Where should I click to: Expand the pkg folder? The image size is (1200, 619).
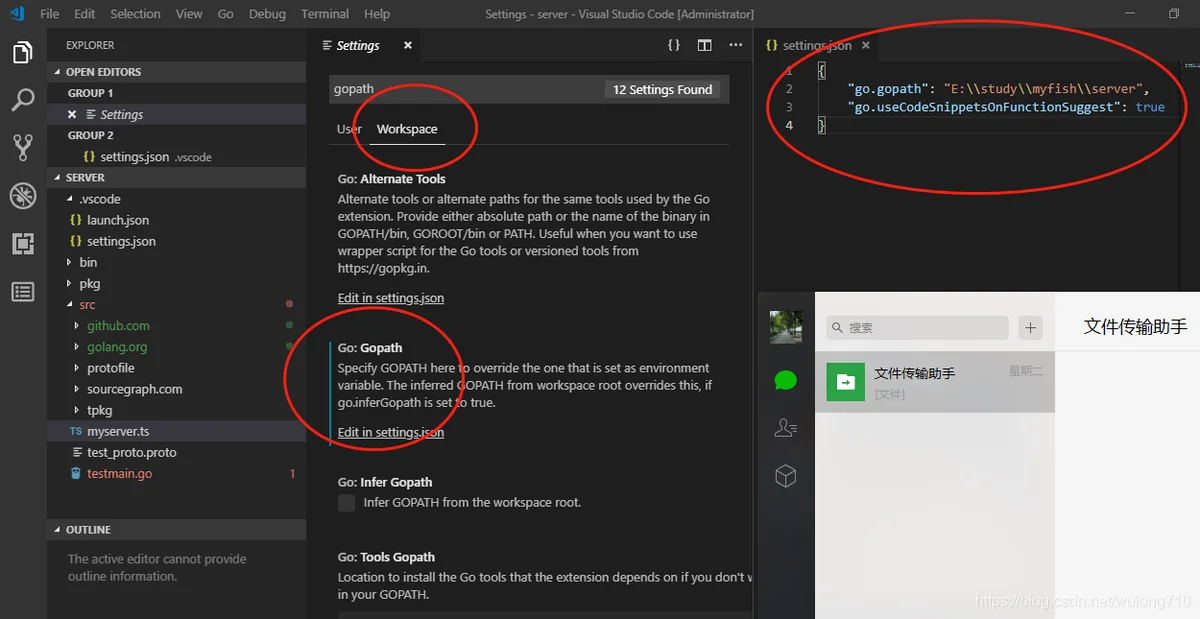(71, 283)
